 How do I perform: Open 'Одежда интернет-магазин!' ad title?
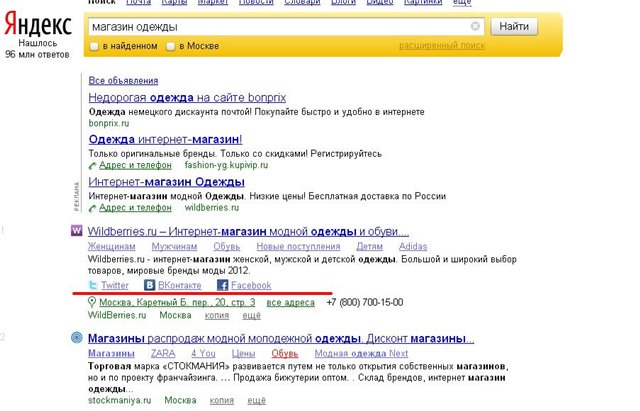point(165,139)
